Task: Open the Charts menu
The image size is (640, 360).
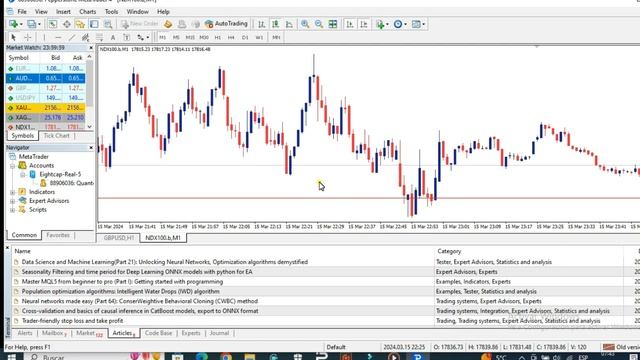Action: pos(87,12)
